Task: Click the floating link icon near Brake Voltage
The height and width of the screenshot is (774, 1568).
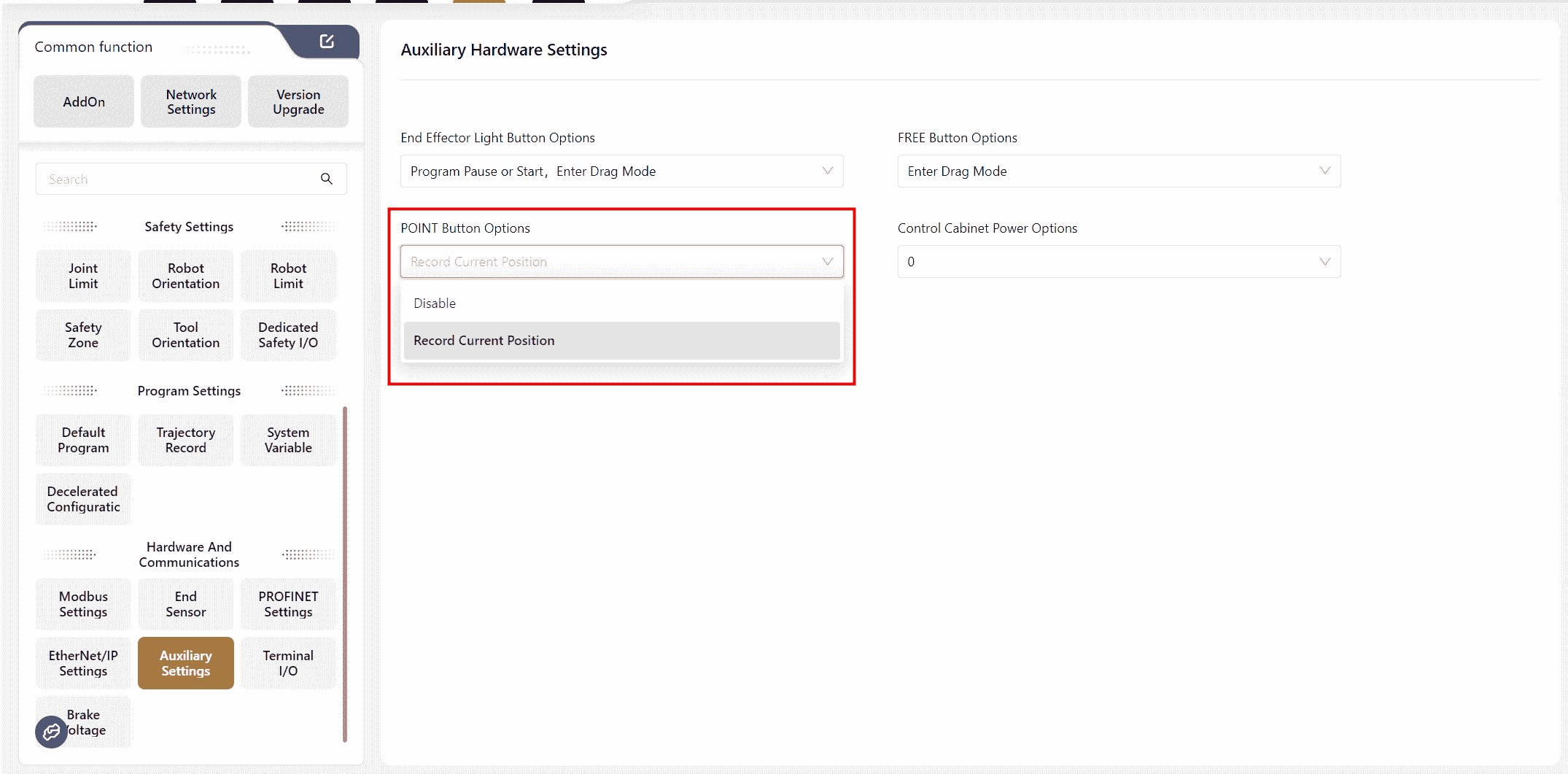Action: [x=51, y=732]
